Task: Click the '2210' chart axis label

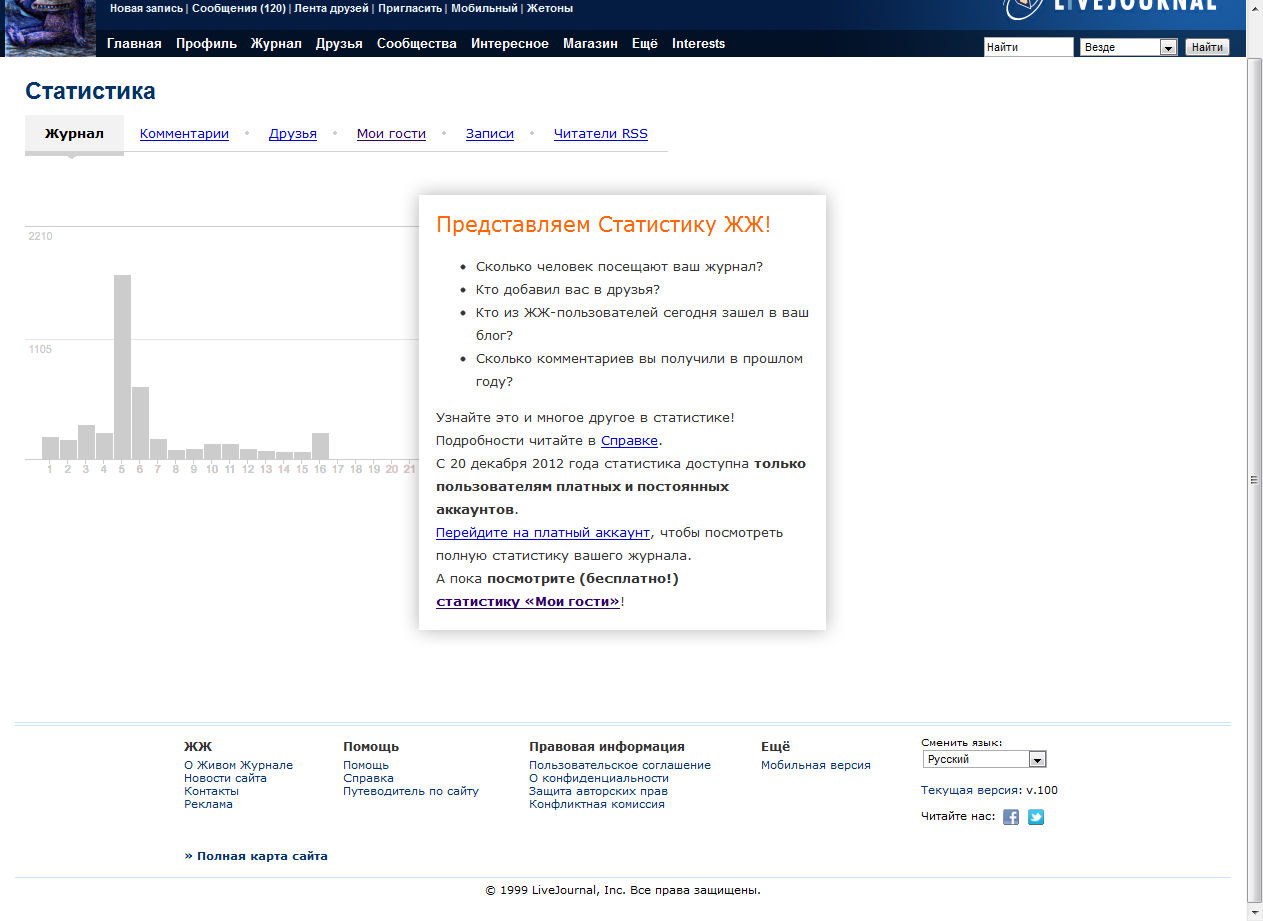Action: 40,236
